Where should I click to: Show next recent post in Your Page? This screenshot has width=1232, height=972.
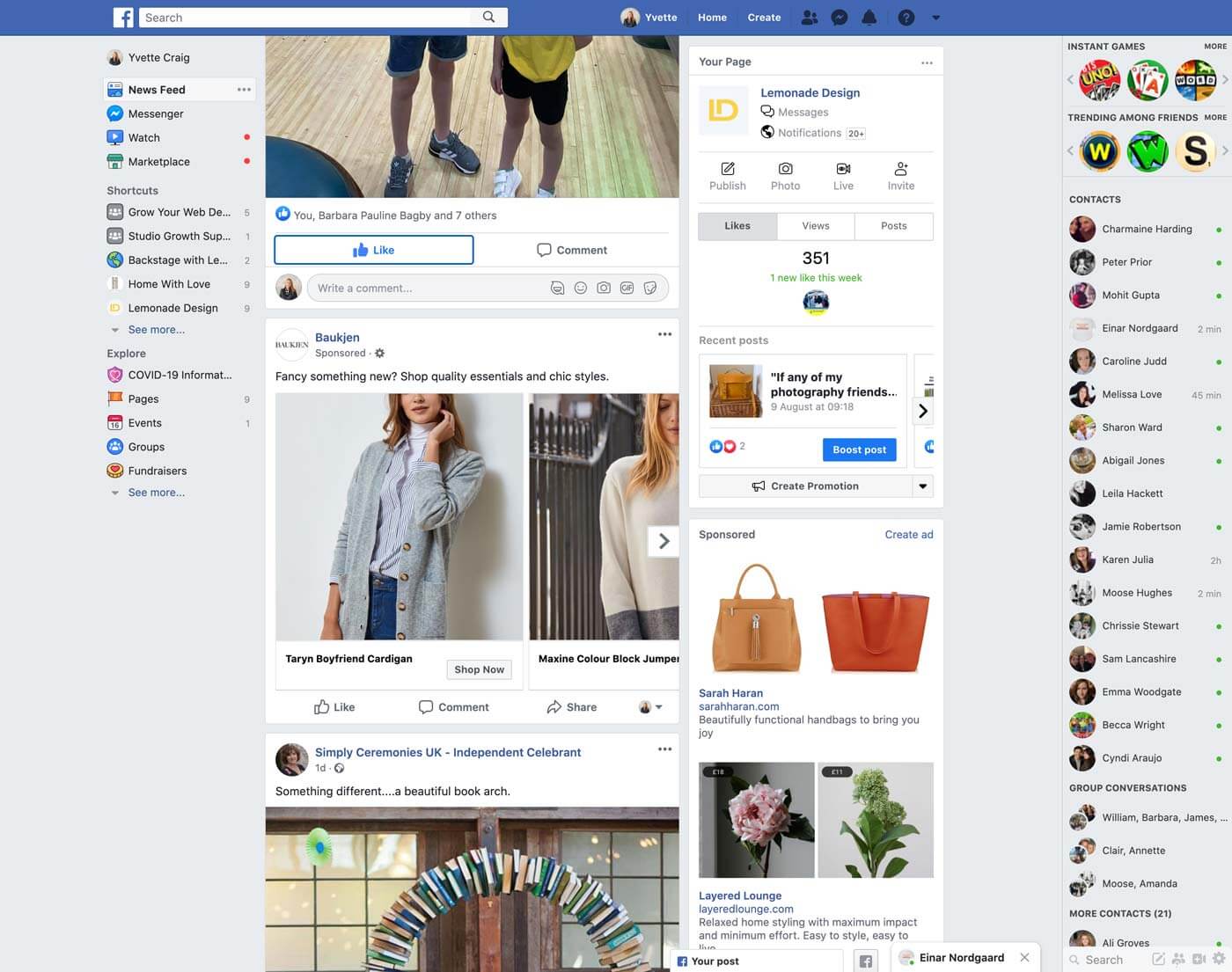point(923,411)
